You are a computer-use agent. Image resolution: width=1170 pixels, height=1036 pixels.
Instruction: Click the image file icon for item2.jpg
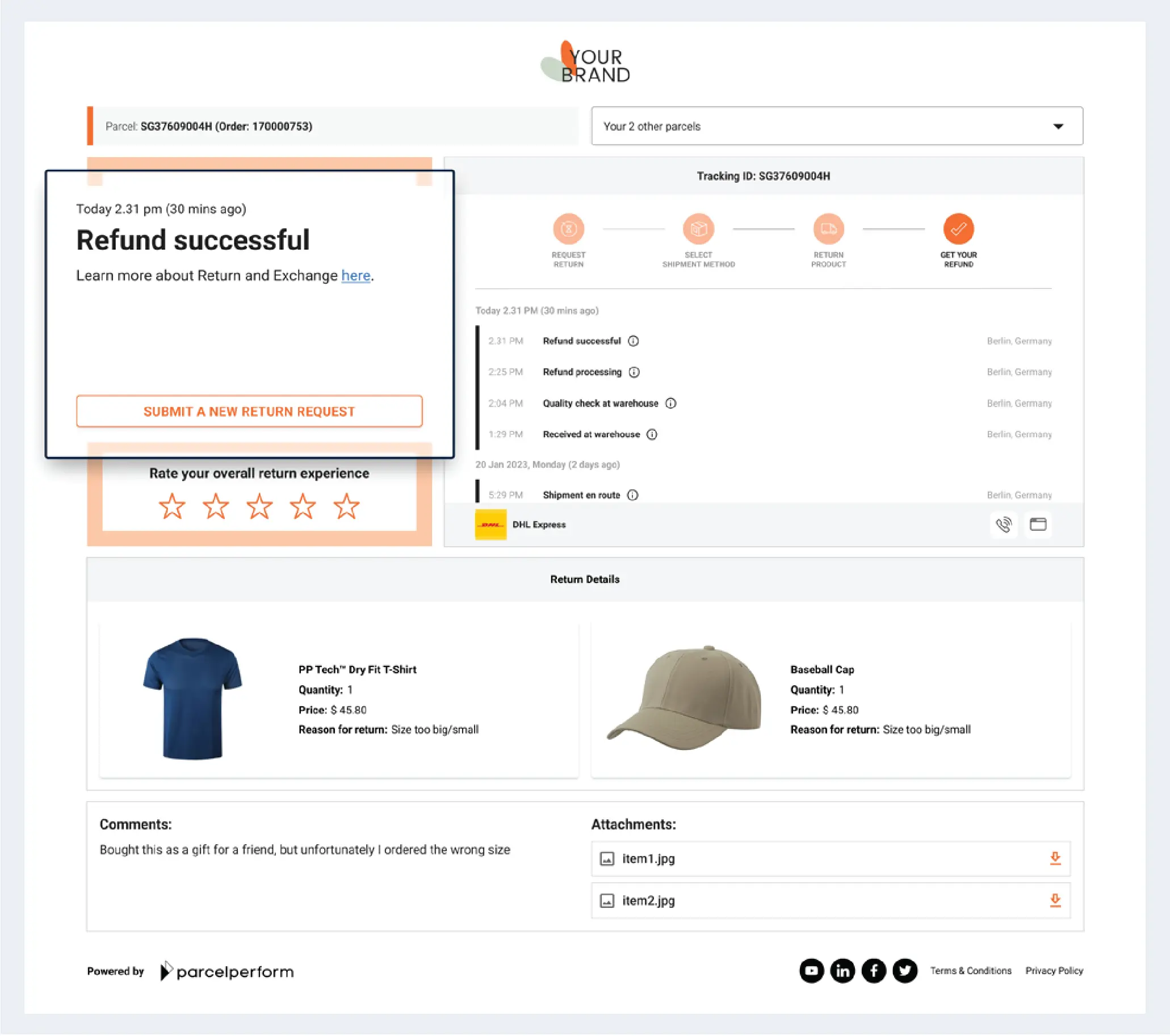coord(607,901)
